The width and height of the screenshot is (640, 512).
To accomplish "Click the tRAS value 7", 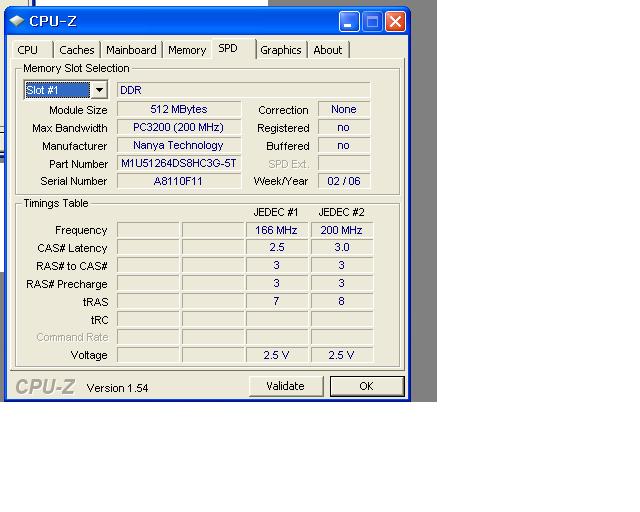I will (x=276, y=301).
